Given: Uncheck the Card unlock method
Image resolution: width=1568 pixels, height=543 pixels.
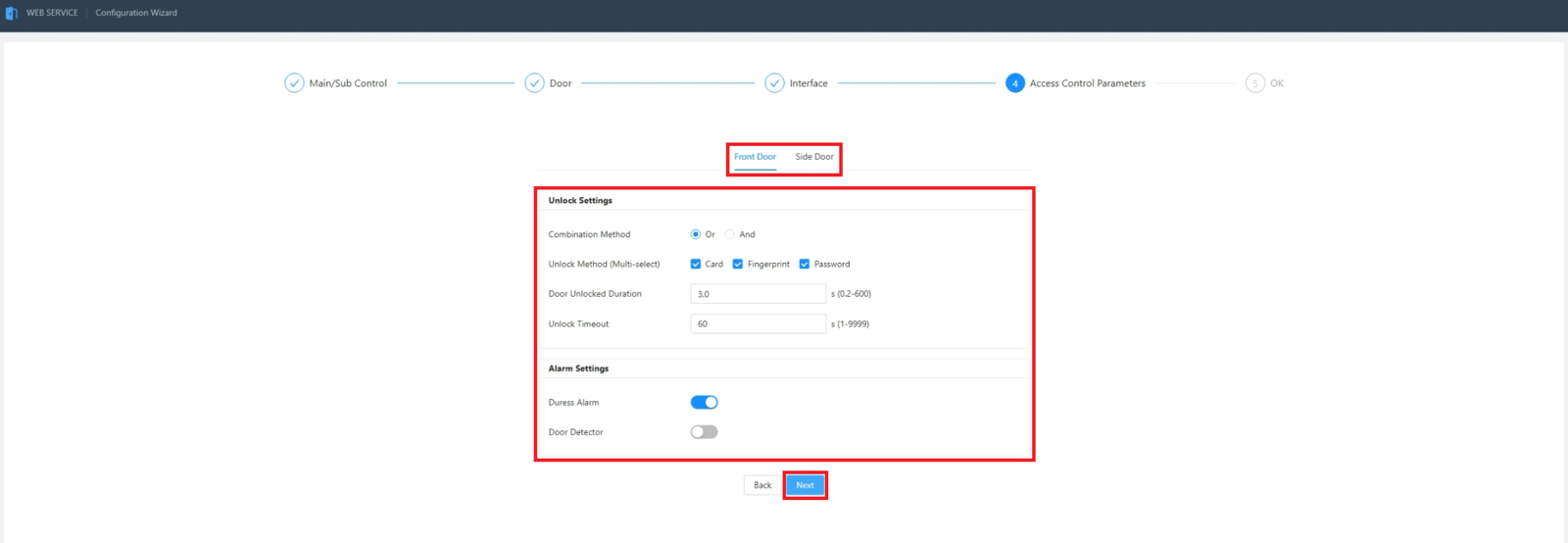Looking at the screenshot, I should click(696, 264).
